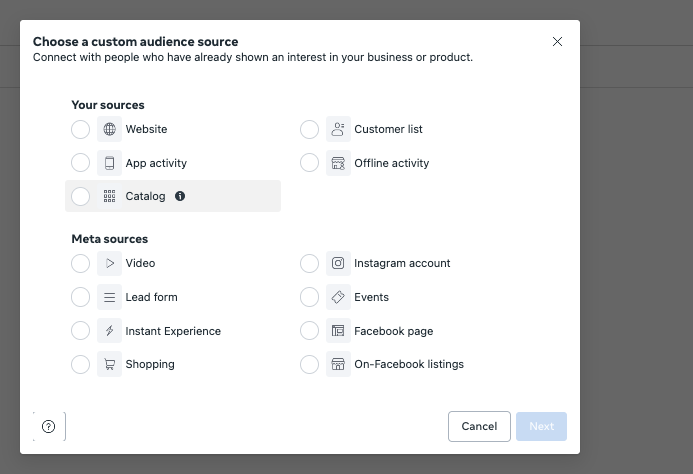Click the Next button
The width and height of the screenshot is (693, 474).
pos(541,426)
